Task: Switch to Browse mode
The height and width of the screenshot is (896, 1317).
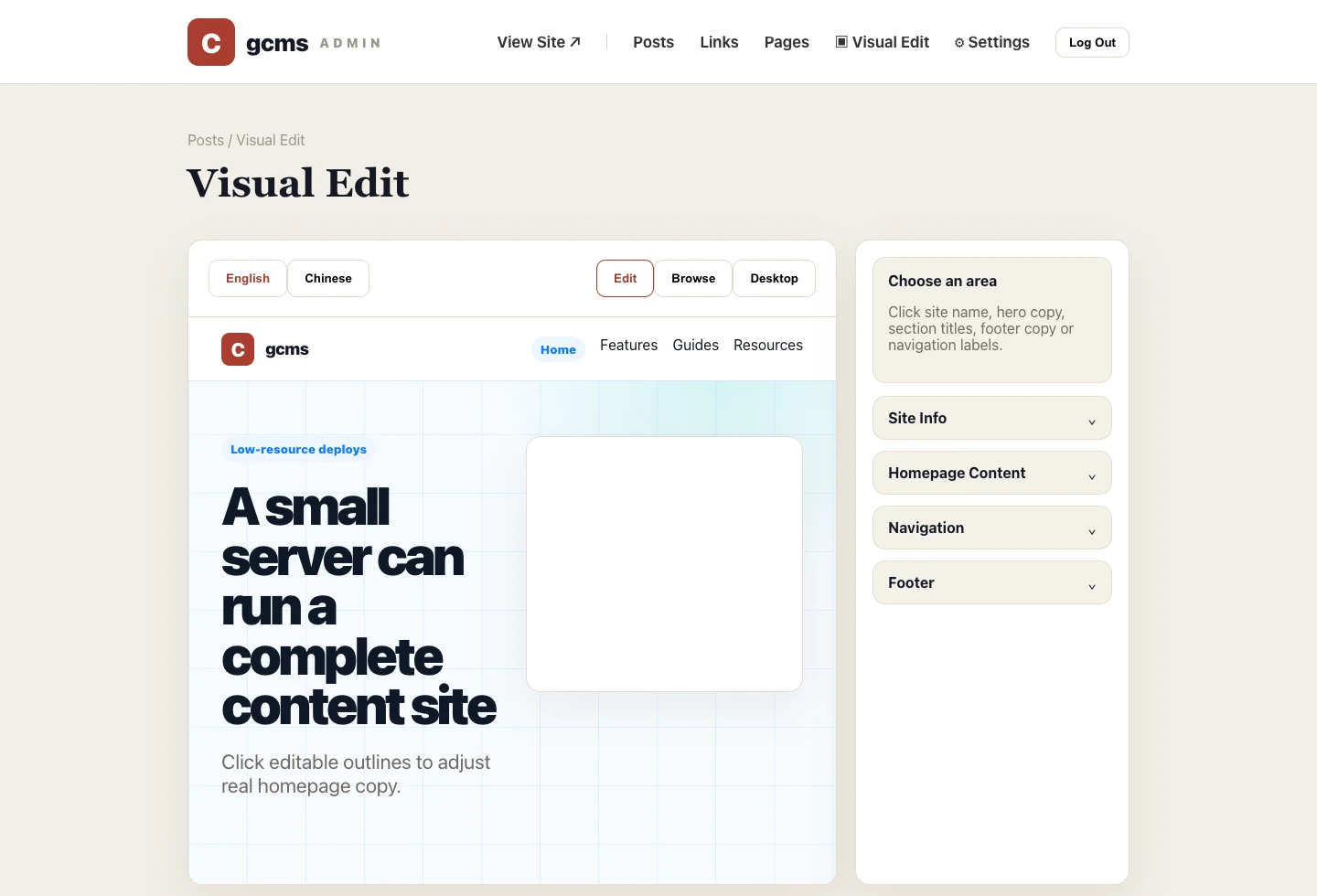Action: (693, 279)
